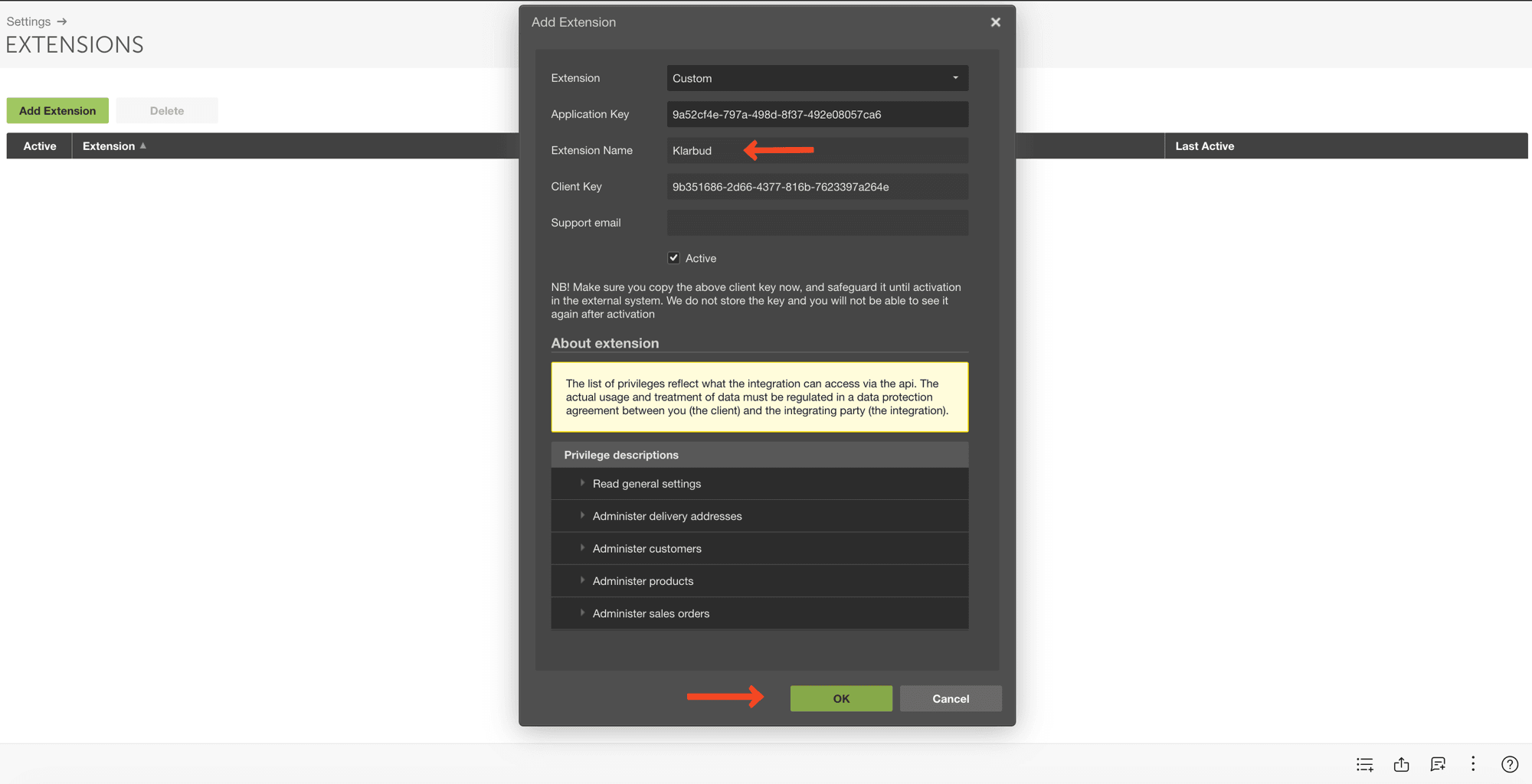This screenshot has height=784, width=1532.
Task: Click the yellow privileges notice box
Action: 759,397
